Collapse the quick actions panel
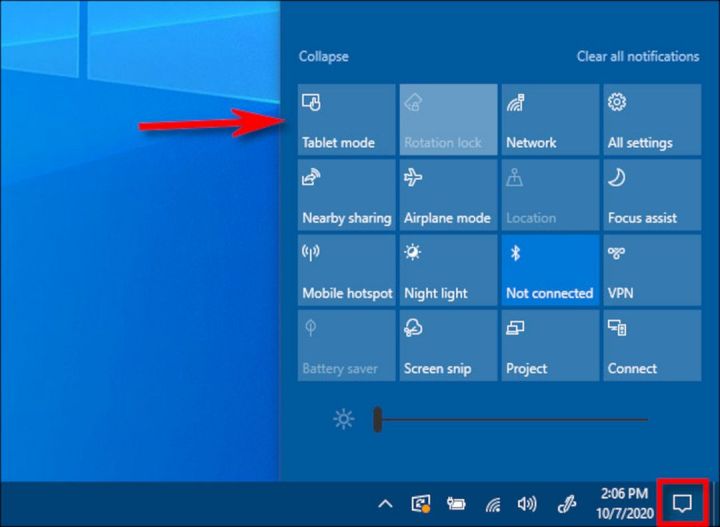720x527 pixels. coord(323,57)
